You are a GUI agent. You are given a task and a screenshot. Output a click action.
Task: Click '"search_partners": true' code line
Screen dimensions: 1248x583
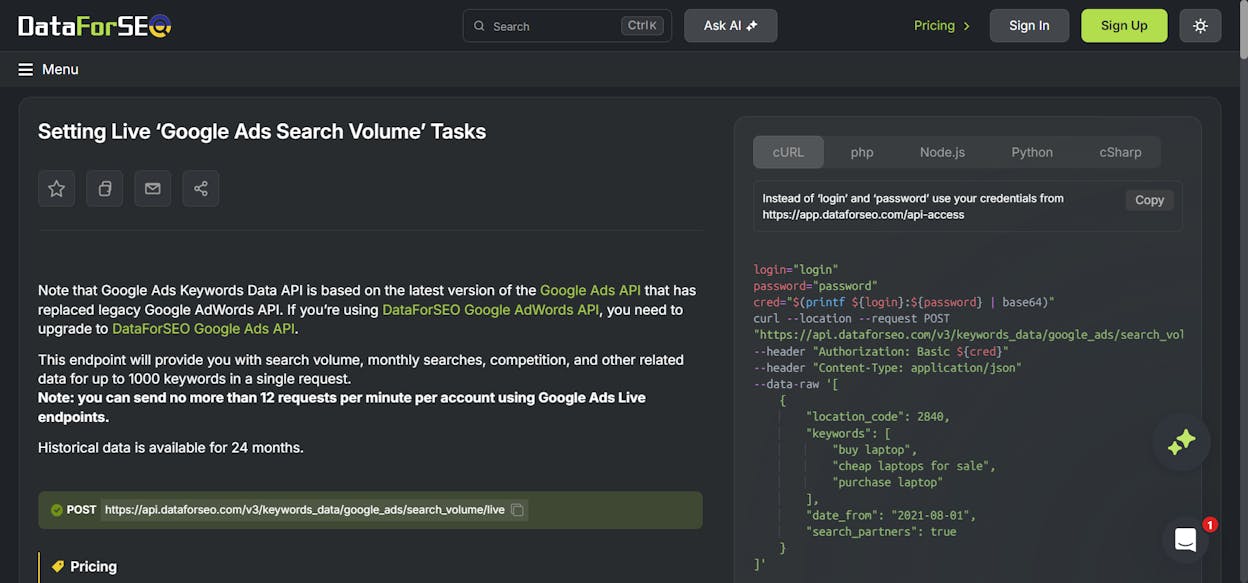click(x=881, y=532)
